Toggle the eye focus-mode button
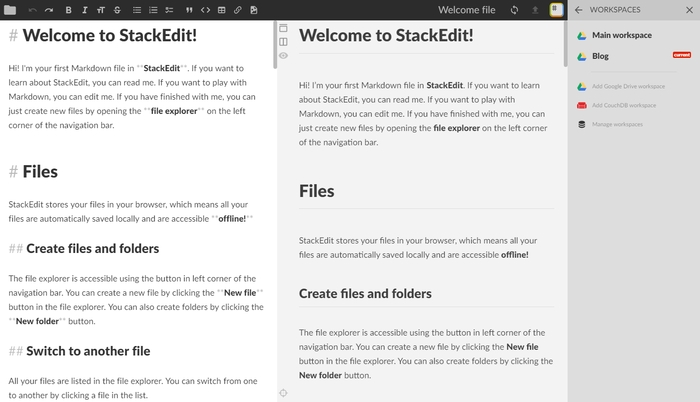The image size is (700, 402). tap(283, 56)
